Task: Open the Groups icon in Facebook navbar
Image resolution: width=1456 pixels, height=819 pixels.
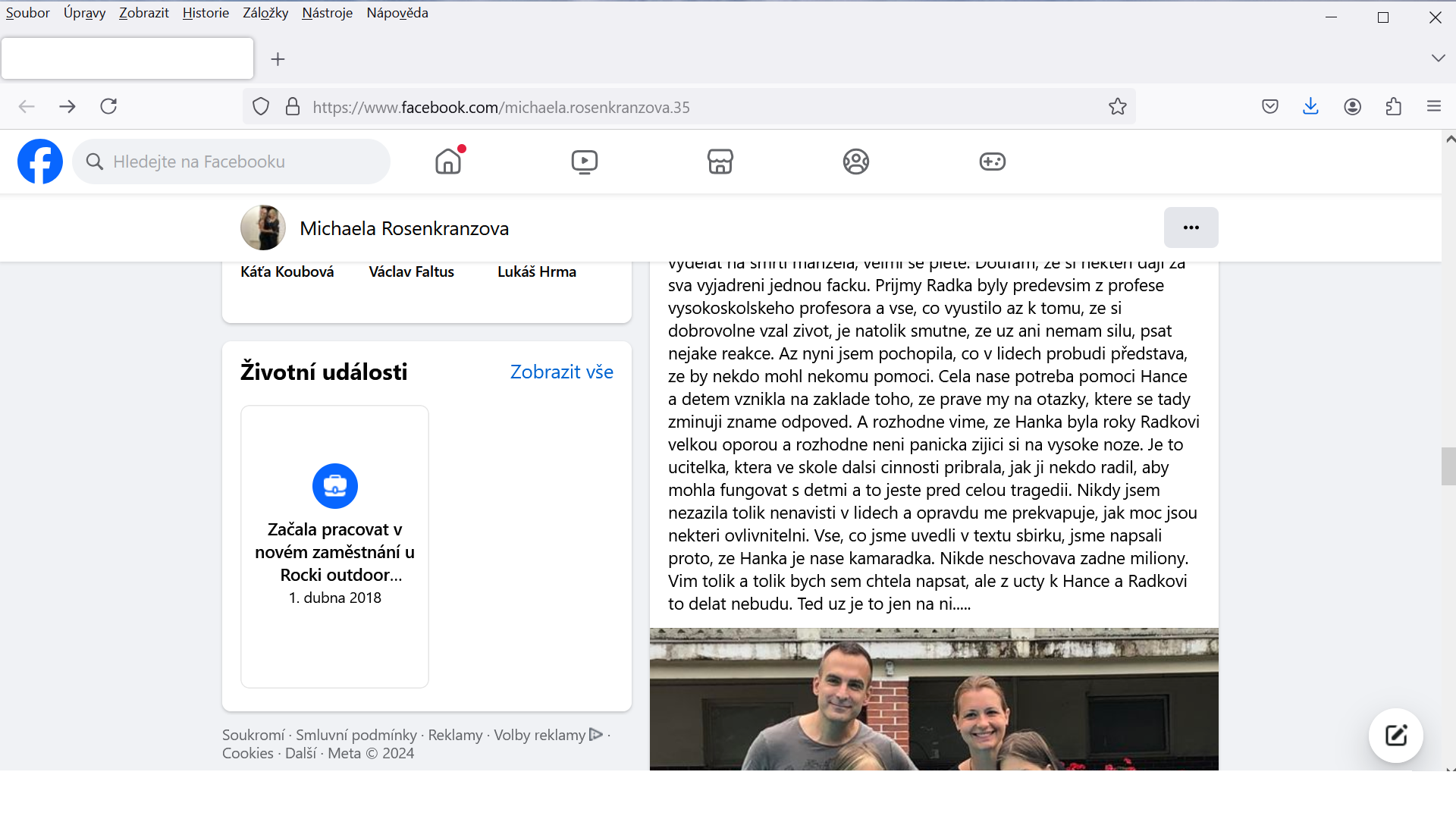Action: tap(855, 162)
